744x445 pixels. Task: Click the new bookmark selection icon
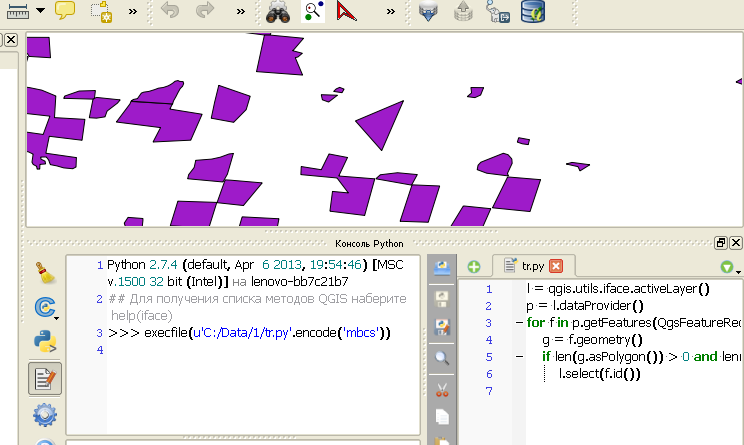point(101,11)
